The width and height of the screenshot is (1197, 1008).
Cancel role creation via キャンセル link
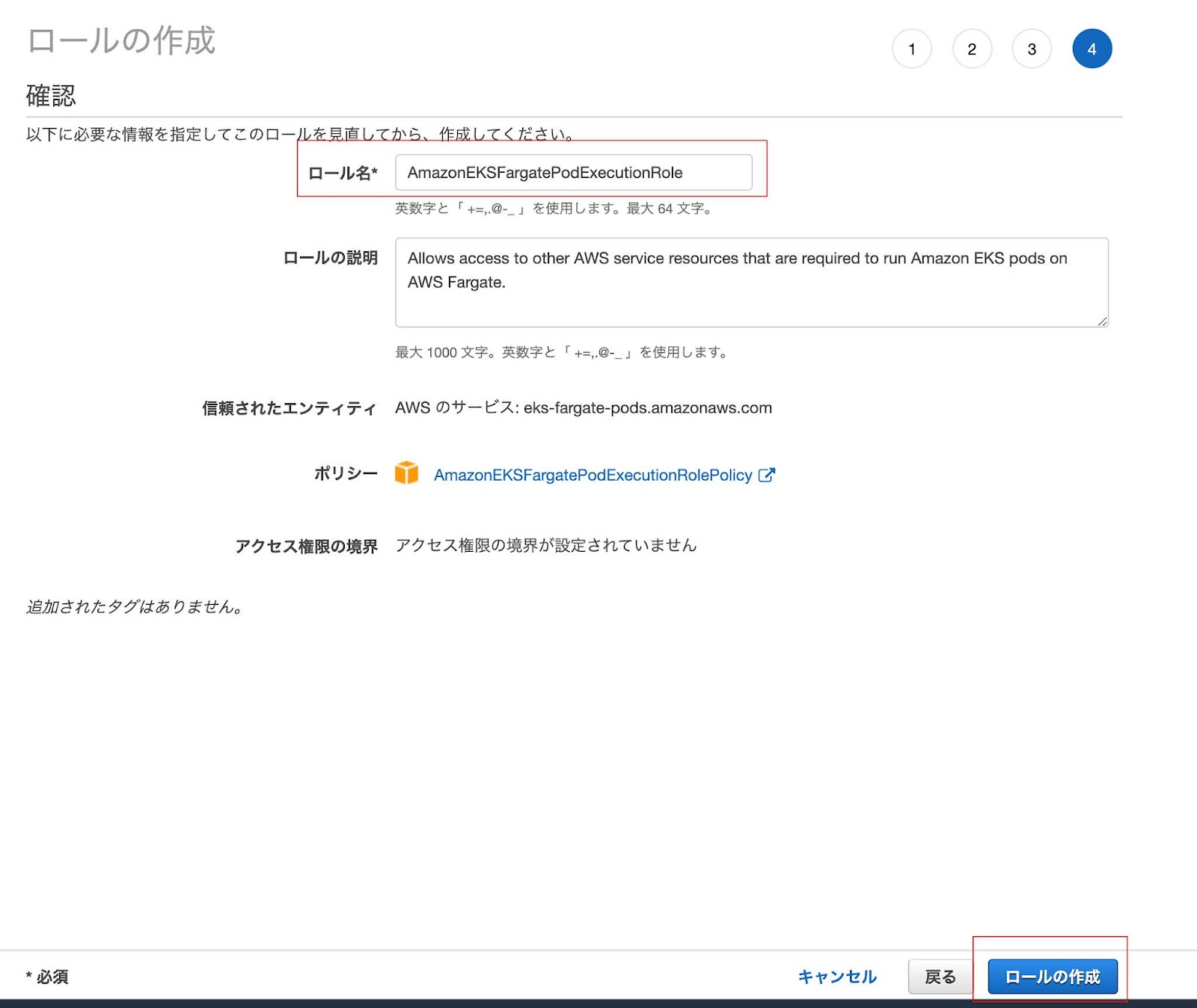837,977
